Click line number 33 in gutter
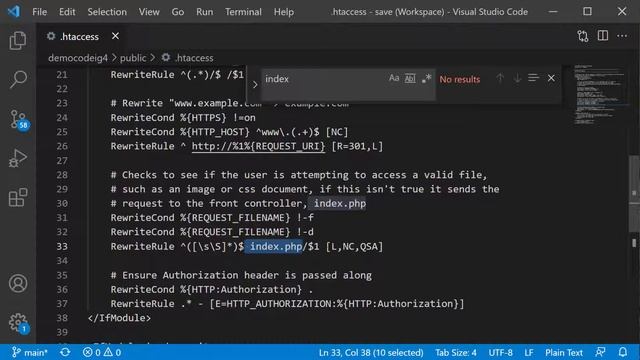This screenshot has height=360, width=640. point(62,247)
